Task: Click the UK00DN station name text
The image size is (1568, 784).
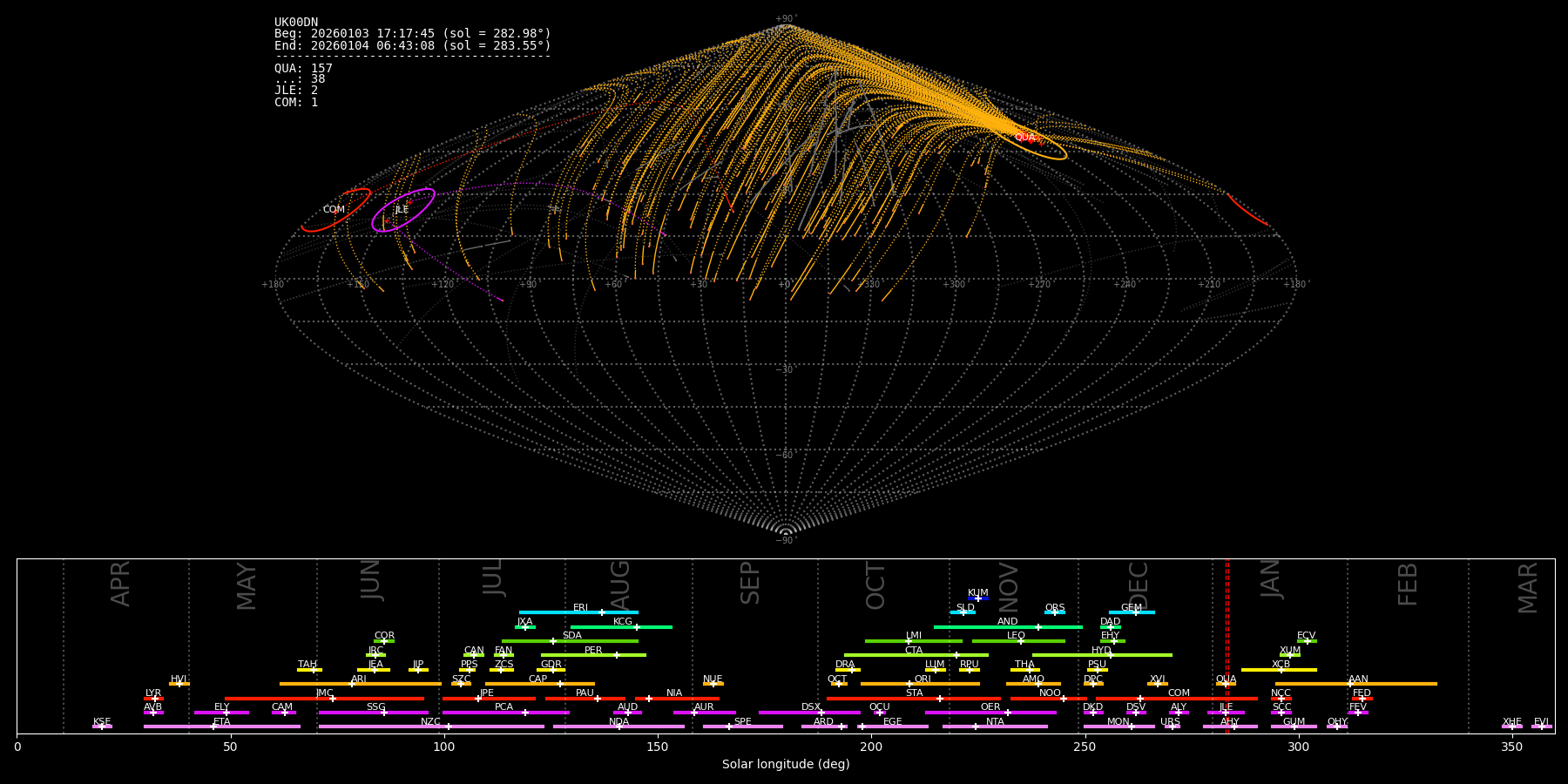Action: pyautogui.click(x=296, y=23)
